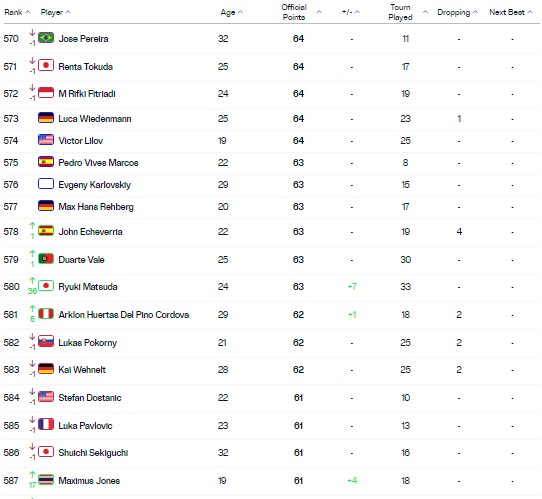Click the Thailand flag beside Maximus Jones
Viewport: 542px width, 499px height.
coord(46,480)
